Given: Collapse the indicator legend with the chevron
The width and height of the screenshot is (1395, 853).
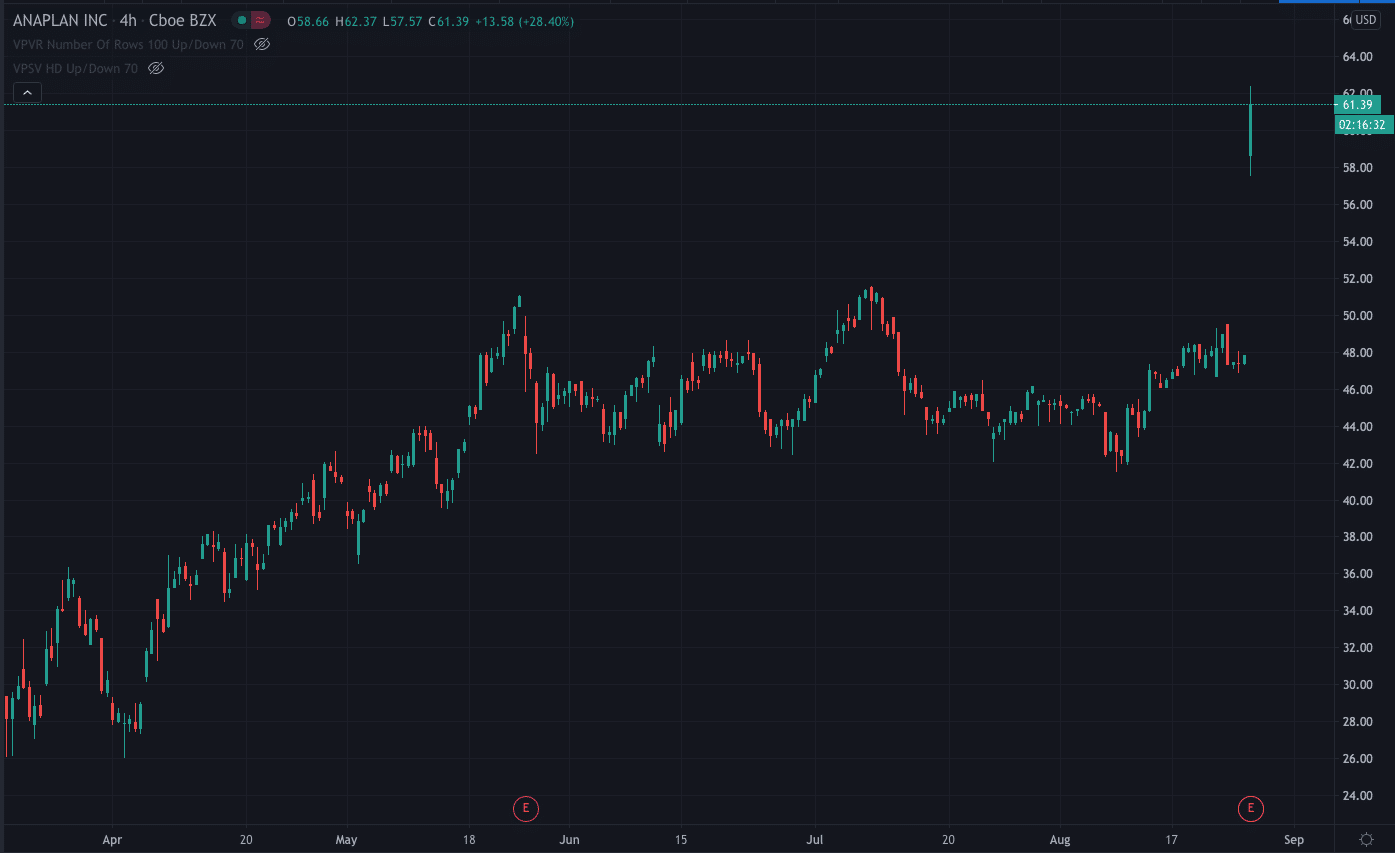Looking at the screenshot, I should coord(27,93).
